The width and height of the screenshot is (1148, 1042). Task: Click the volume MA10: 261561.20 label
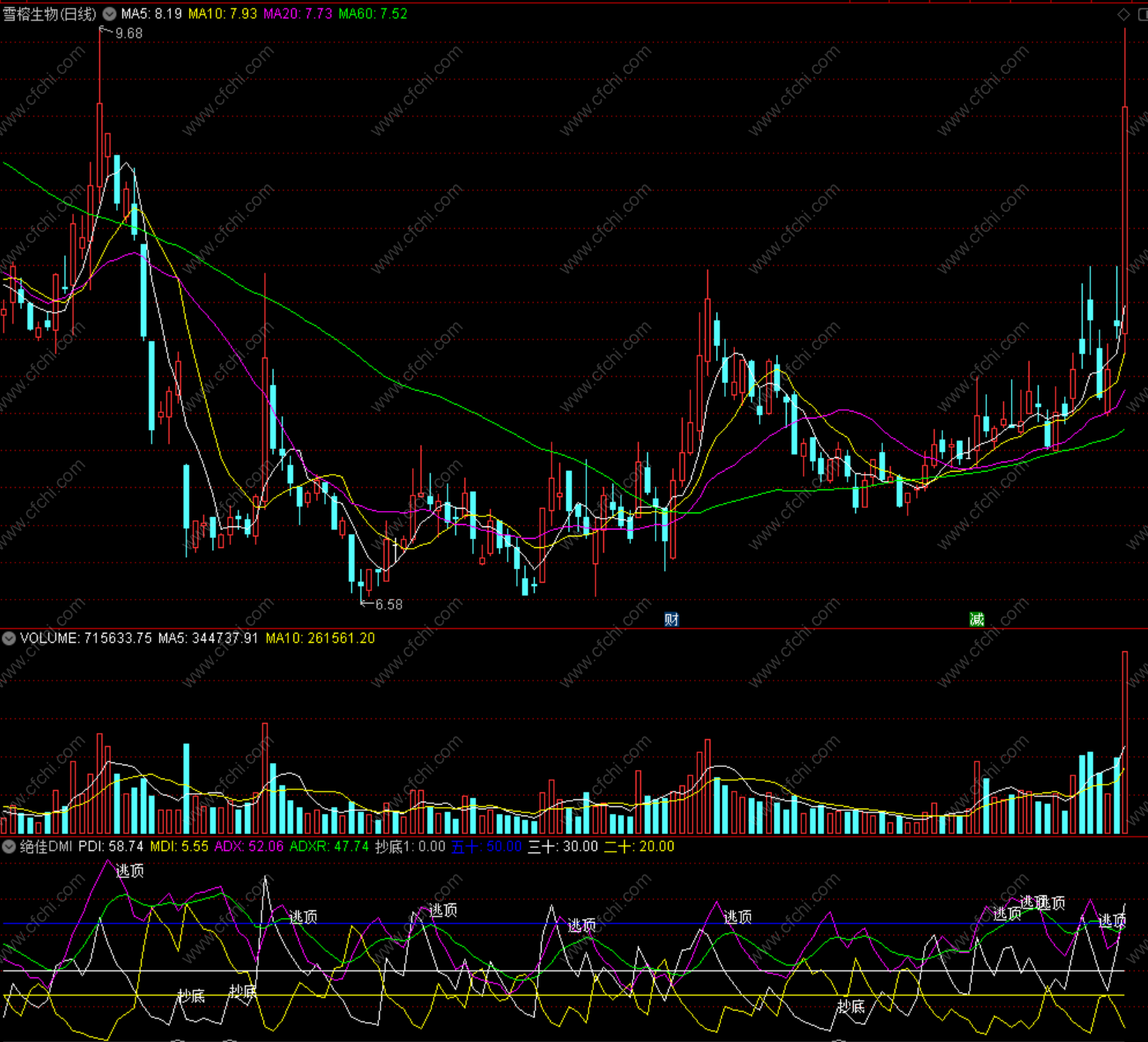click(321, 638)
